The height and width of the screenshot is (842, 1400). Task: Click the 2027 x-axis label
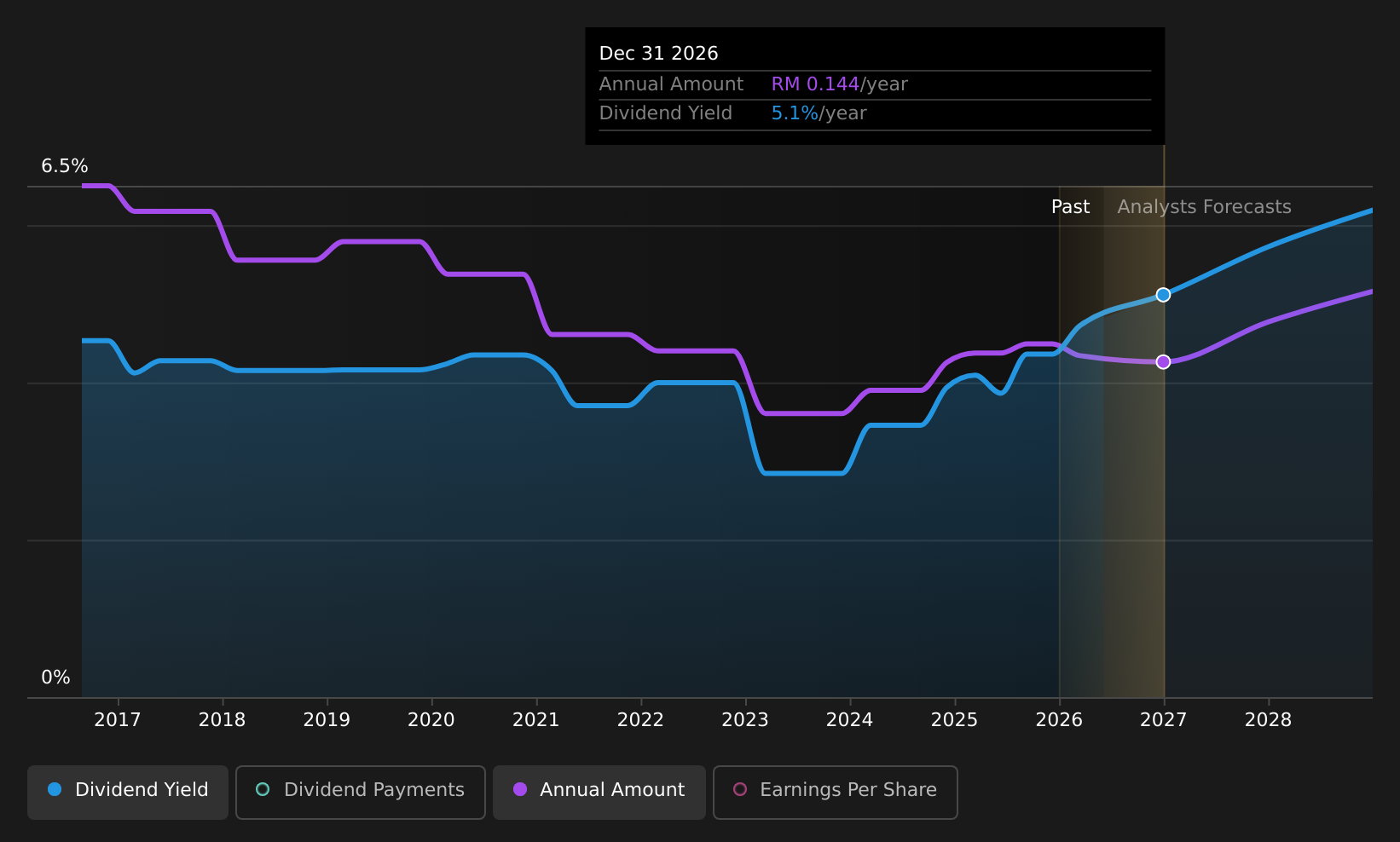[1163, 720]
